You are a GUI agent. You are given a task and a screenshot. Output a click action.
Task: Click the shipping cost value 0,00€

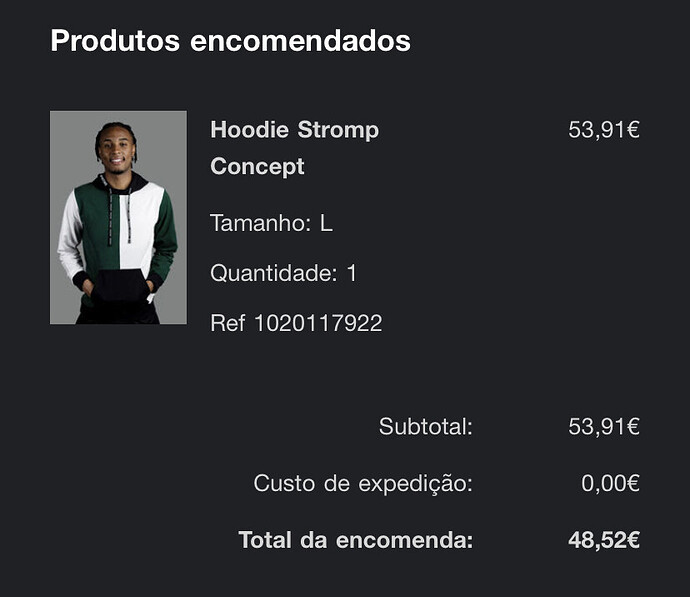(610, 483)
